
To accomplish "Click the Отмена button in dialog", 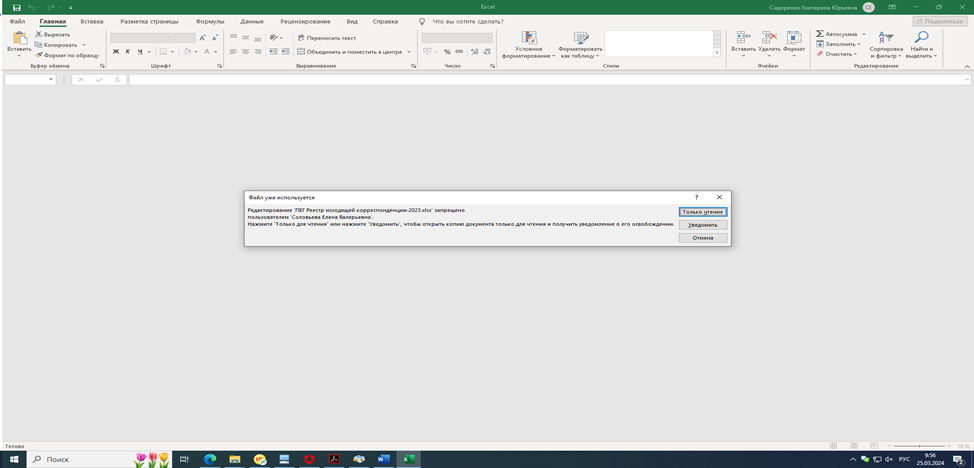I will click(703, 238).
